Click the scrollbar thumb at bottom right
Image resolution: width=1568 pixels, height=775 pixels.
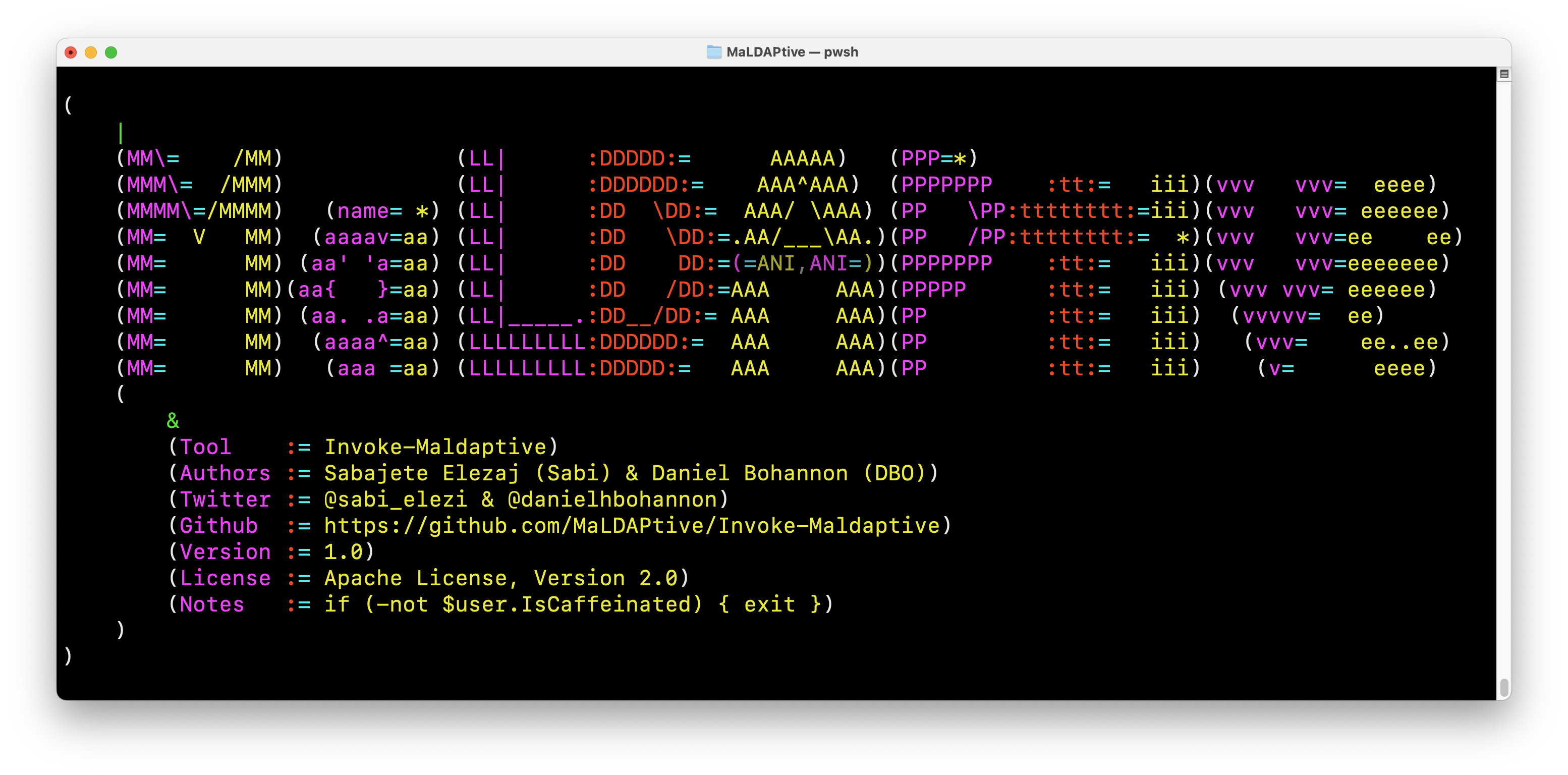(x=1503, y=688)
